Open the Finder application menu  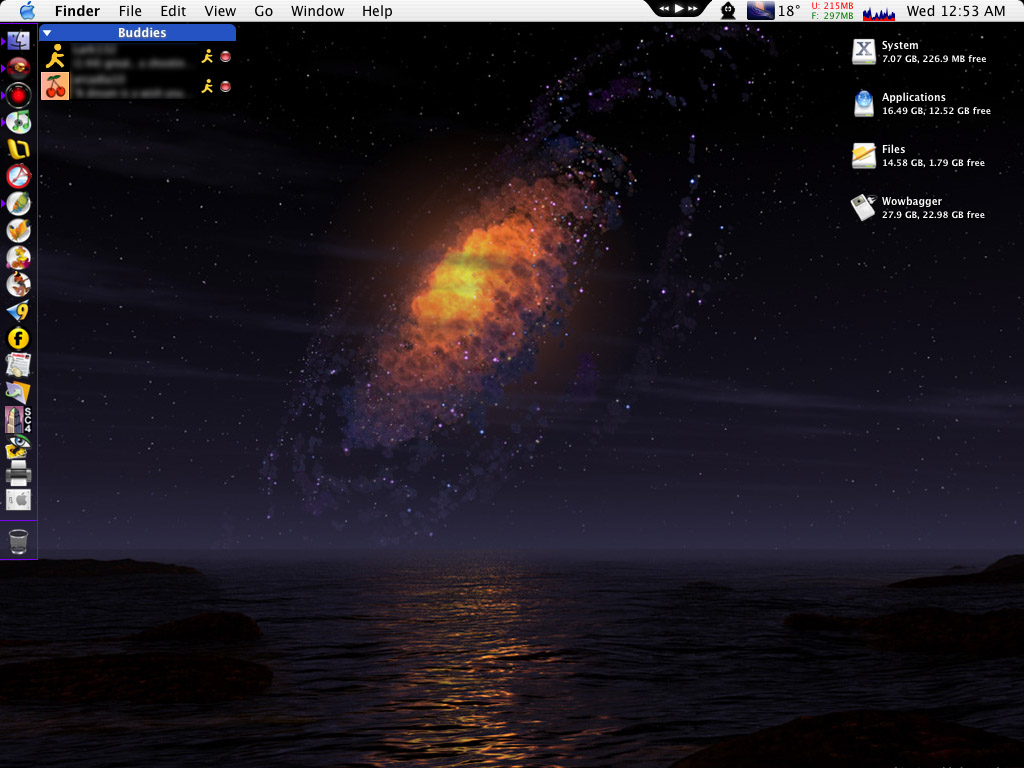click(77, 11)
